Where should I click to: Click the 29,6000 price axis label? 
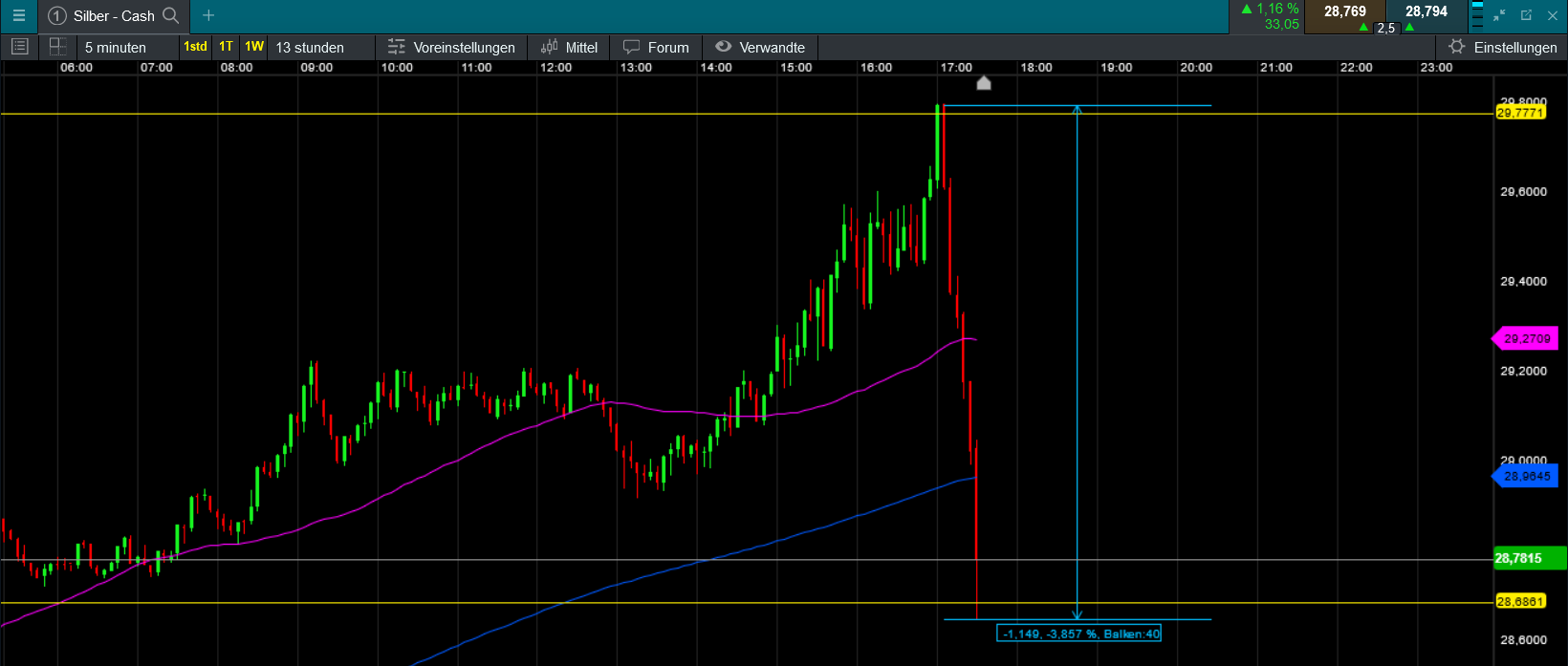1523,191
